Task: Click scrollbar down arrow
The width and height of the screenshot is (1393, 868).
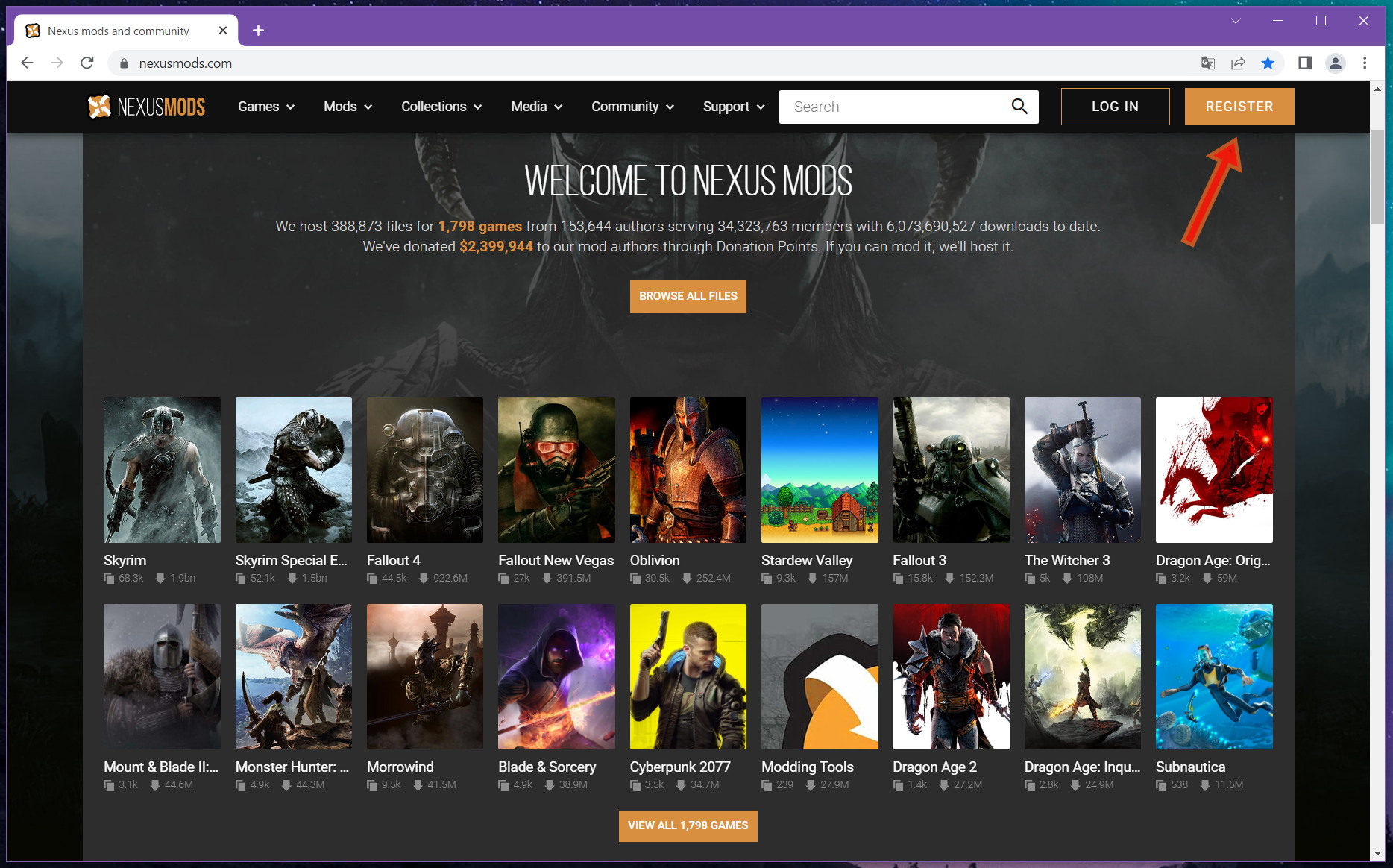Action: click(x=1377, y=854)
